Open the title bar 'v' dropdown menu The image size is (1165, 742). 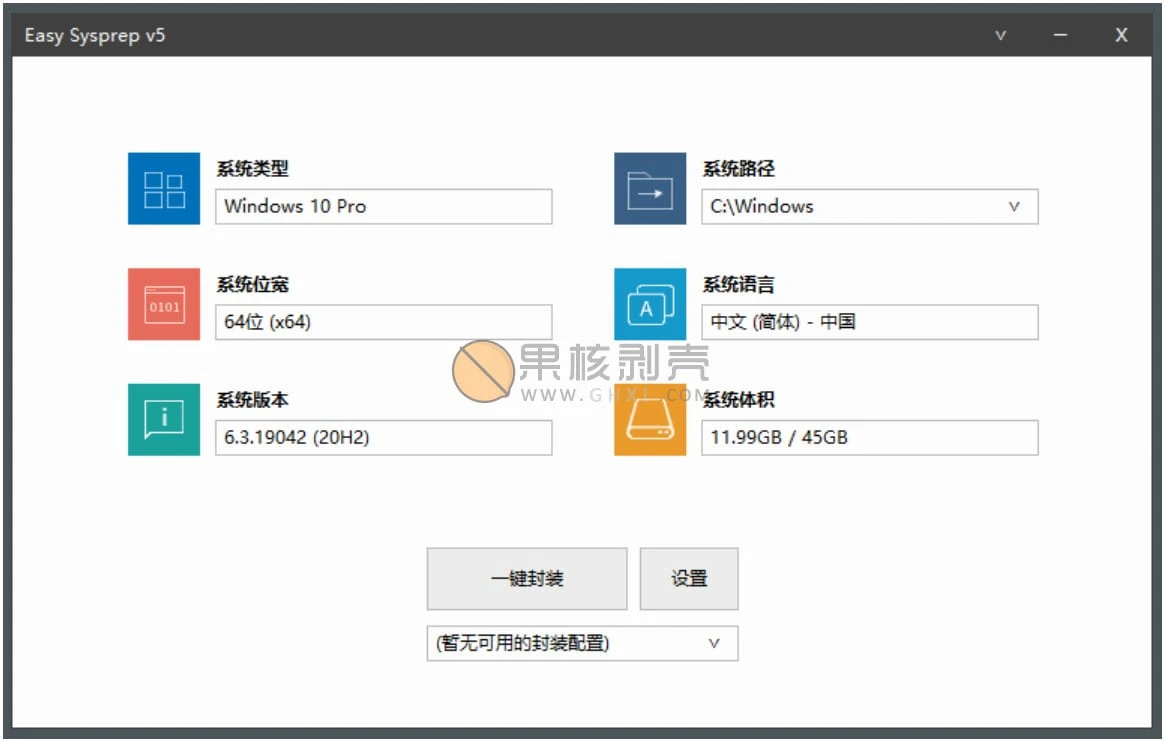click(1000, 35)
